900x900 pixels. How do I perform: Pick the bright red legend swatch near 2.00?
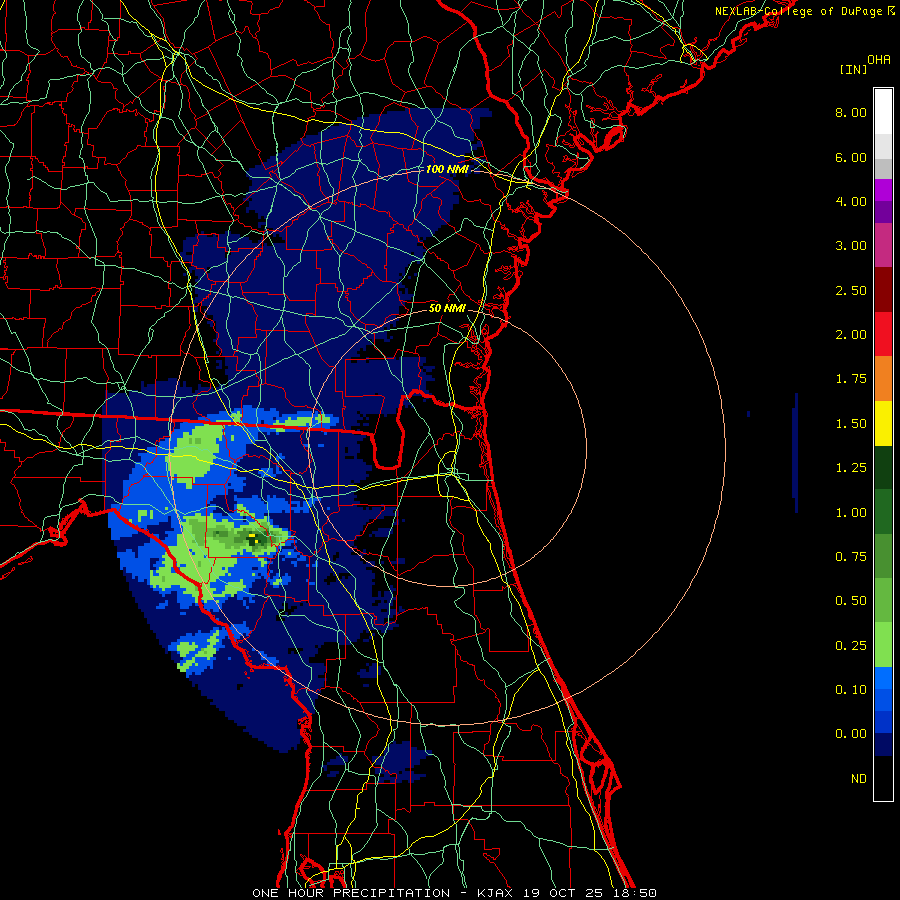coord(883,334)
